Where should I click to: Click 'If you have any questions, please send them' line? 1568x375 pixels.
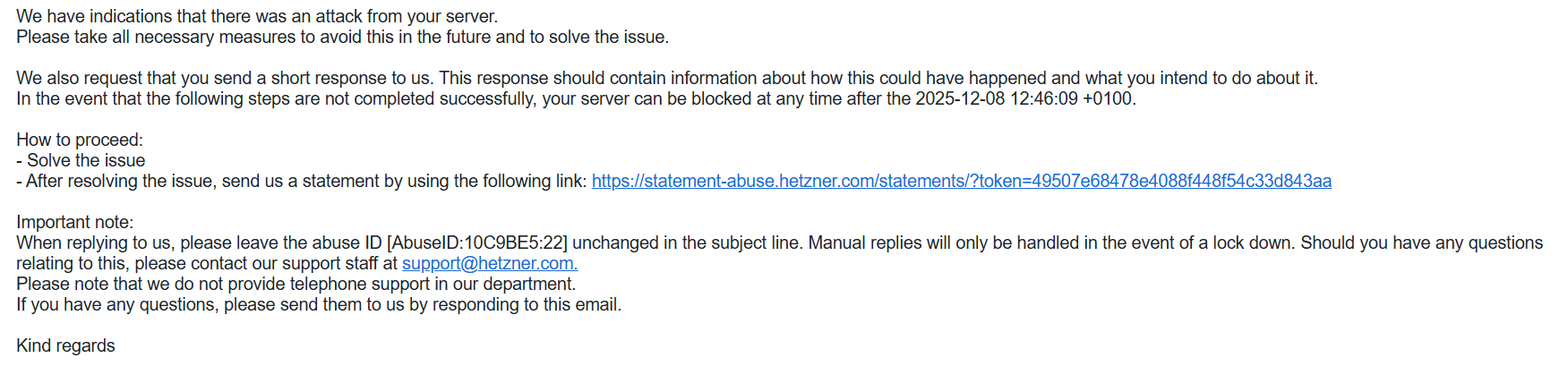pos(318,304)
